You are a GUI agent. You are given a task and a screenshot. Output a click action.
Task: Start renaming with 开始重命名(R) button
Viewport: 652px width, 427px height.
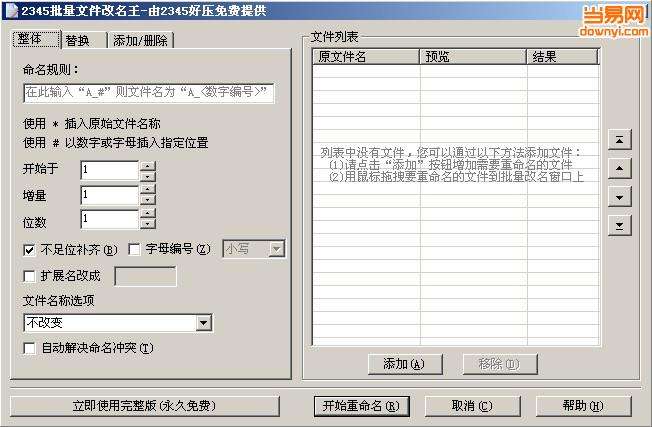click(x=361, y=406)
